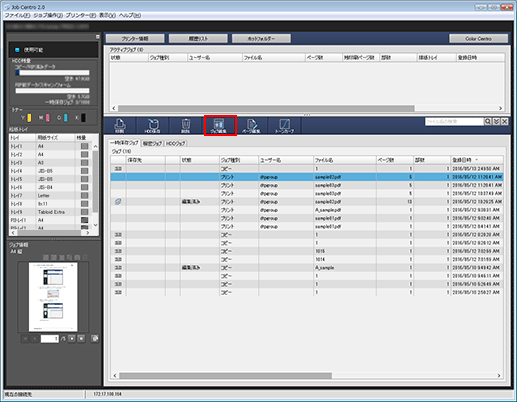Open Job Edit highlighted in red

tap(220, 125)
